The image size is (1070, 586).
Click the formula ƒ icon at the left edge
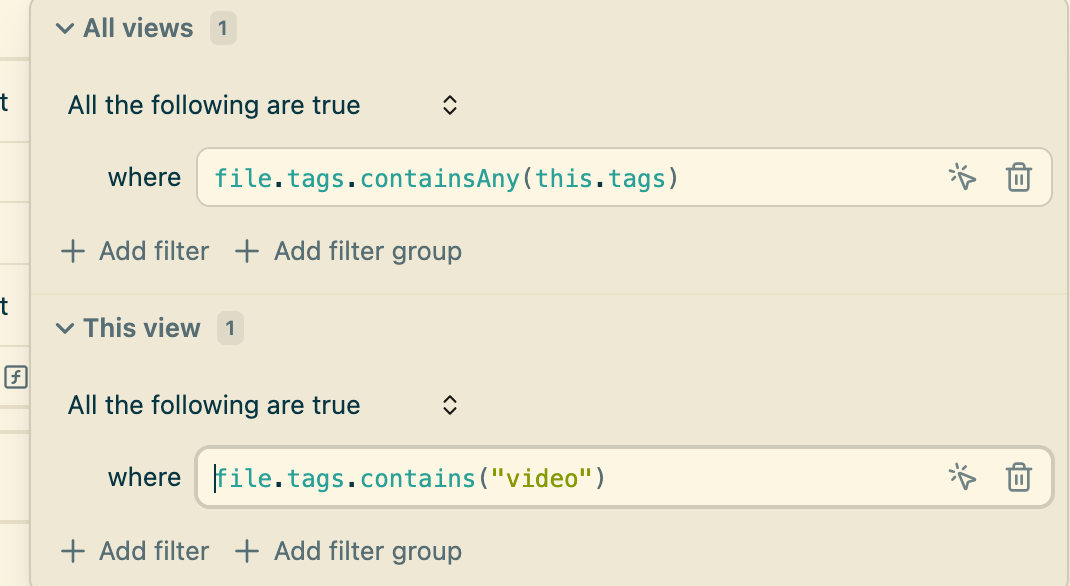[16, 377]
